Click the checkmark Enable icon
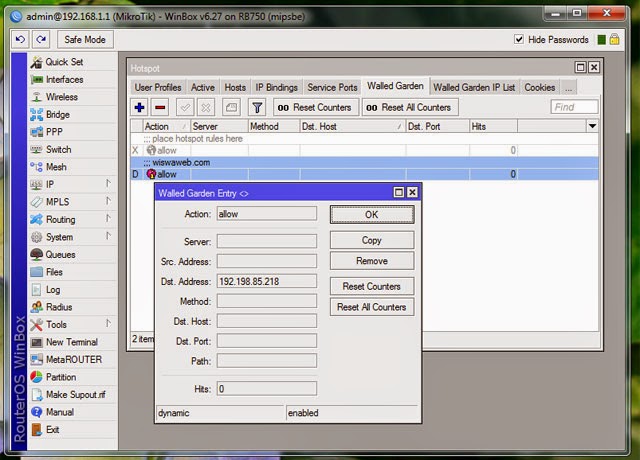Viewport: 640px width, 460px height. tap(185, 107)
